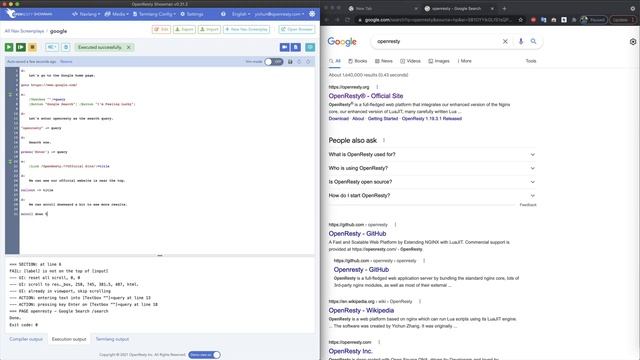Run the screenplay with the green play button
Viewport: 640px width, 360px height.
coord(9,47)
